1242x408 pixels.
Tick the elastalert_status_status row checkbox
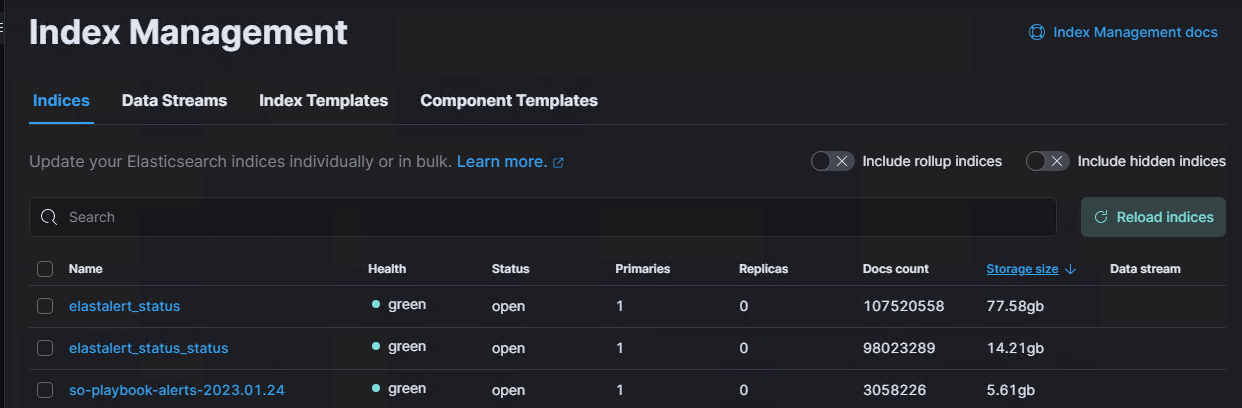pyautogui.click(x=45, y=348)
